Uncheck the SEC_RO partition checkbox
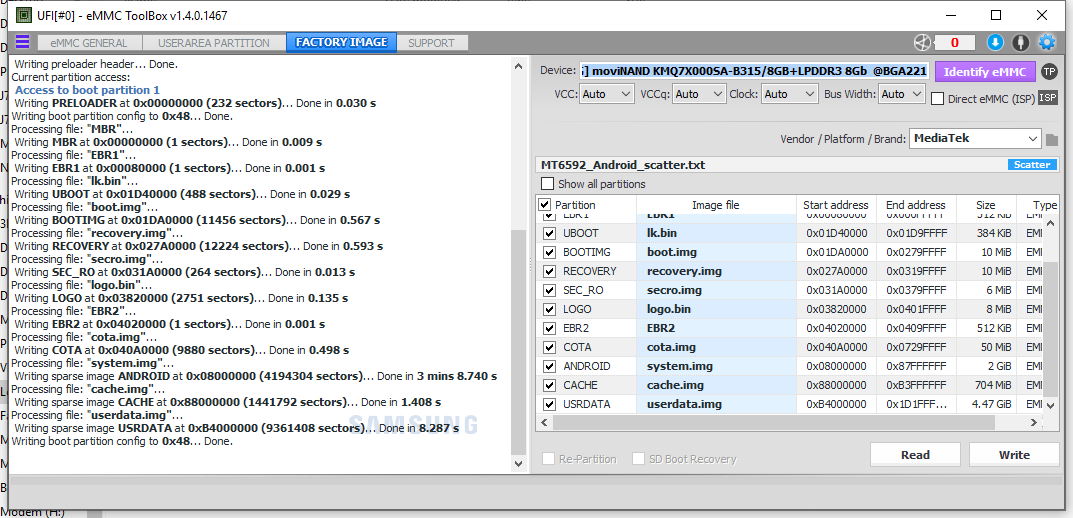 click(x=549, y=290)
